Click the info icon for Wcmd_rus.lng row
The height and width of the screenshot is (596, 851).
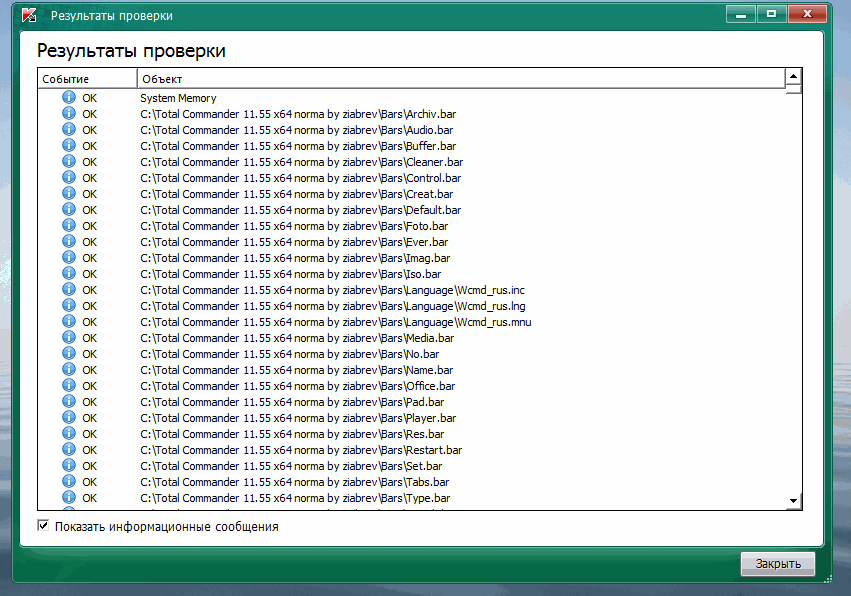(x=69, y=306)
